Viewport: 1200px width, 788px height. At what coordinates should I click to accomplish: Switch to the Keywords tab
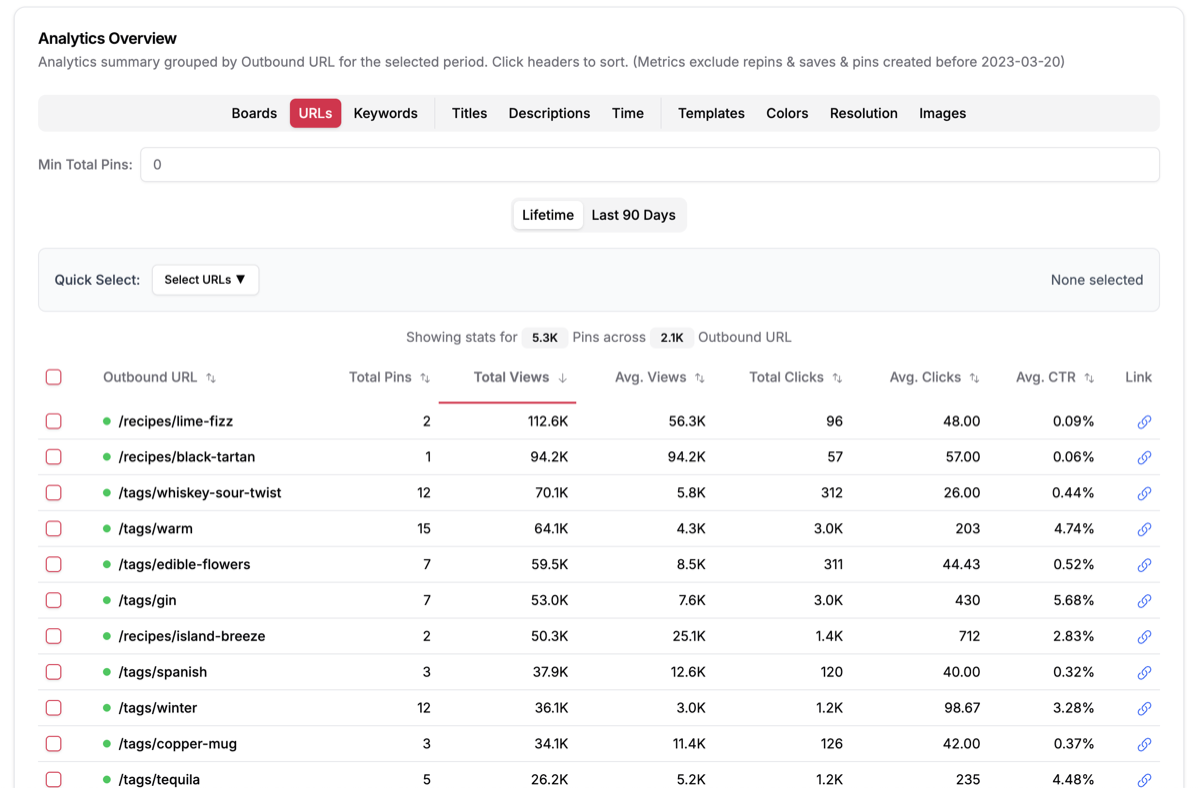pyautogui.click(x=385, y=113)
